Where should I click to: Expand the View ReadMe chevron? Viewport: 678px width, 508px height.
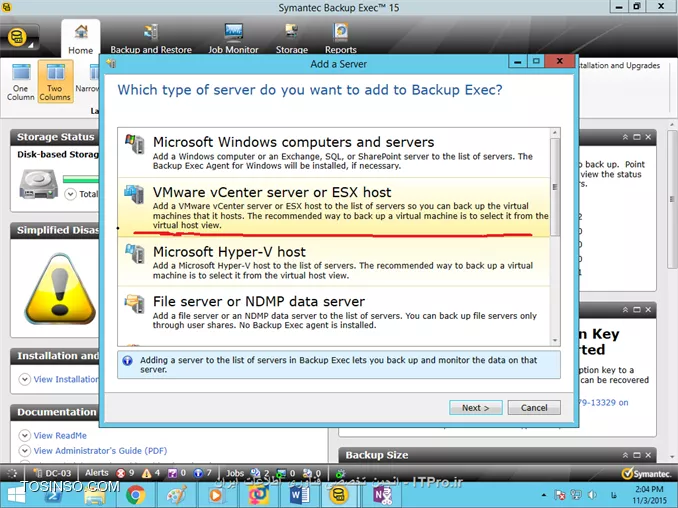point(25,435)
